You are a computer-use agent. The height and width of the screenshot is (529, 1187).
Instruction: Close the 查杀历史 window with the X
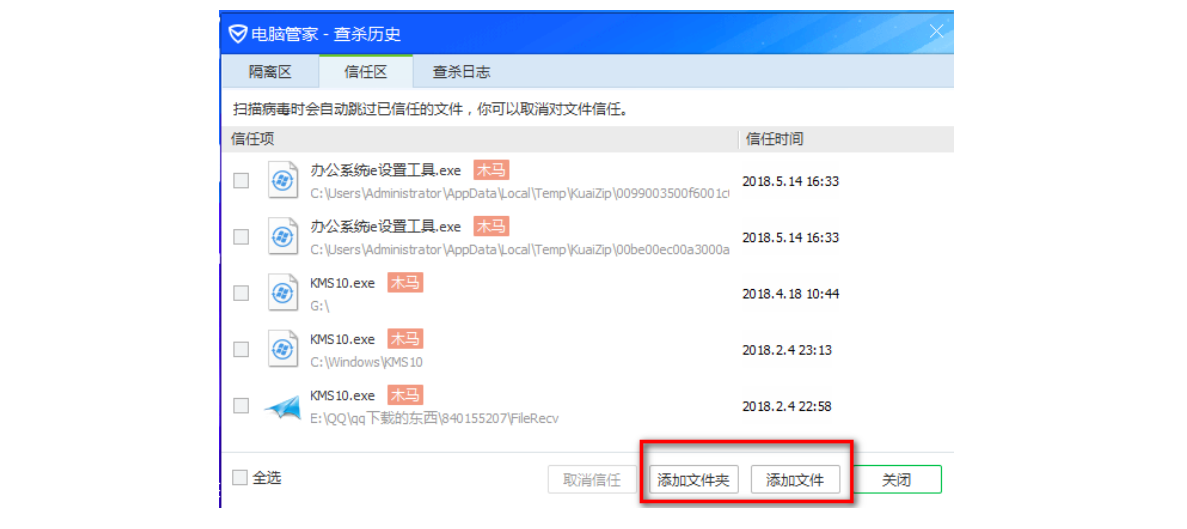(x=936, y=32)
